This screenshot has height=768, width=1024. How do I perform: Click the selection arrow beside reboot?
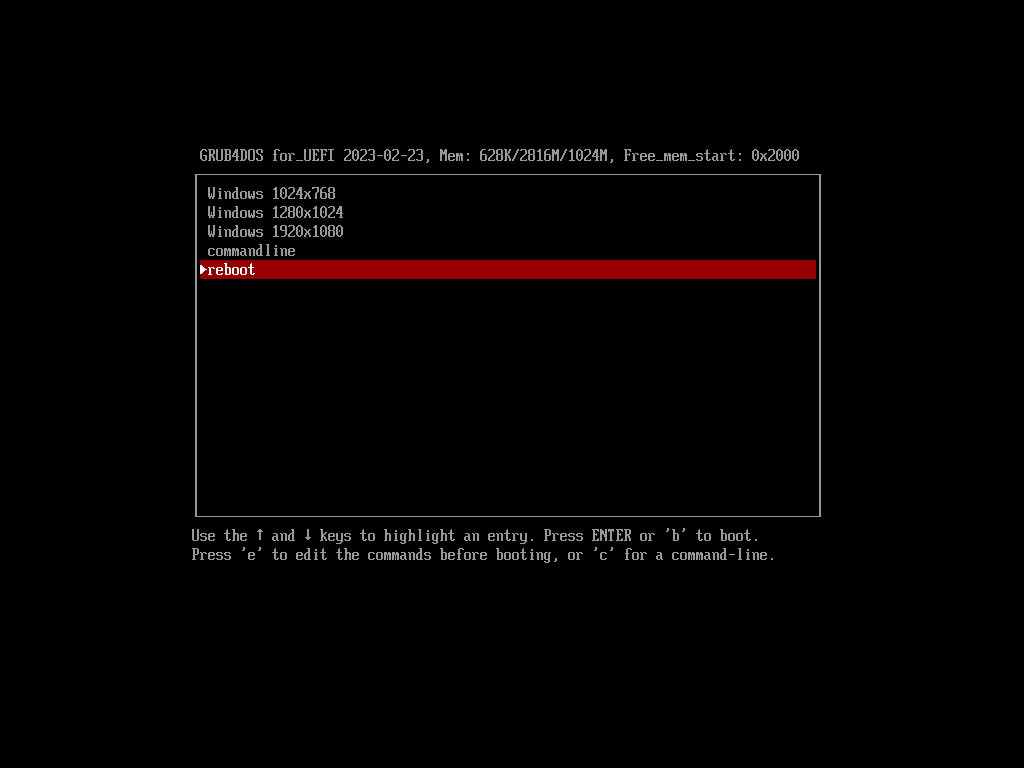[x=203, y=270]
